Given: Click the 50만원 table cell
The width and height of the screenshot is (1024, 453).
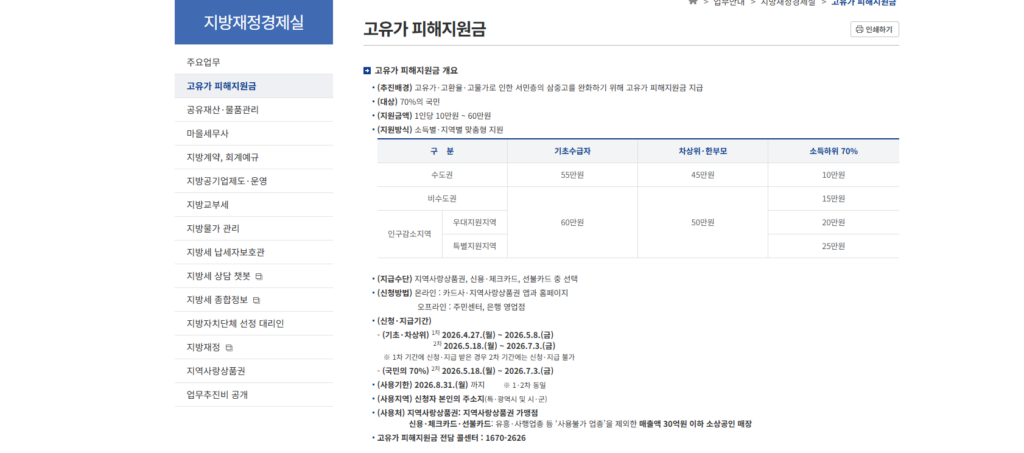Looking at the screenshot, I should (703, 223).
